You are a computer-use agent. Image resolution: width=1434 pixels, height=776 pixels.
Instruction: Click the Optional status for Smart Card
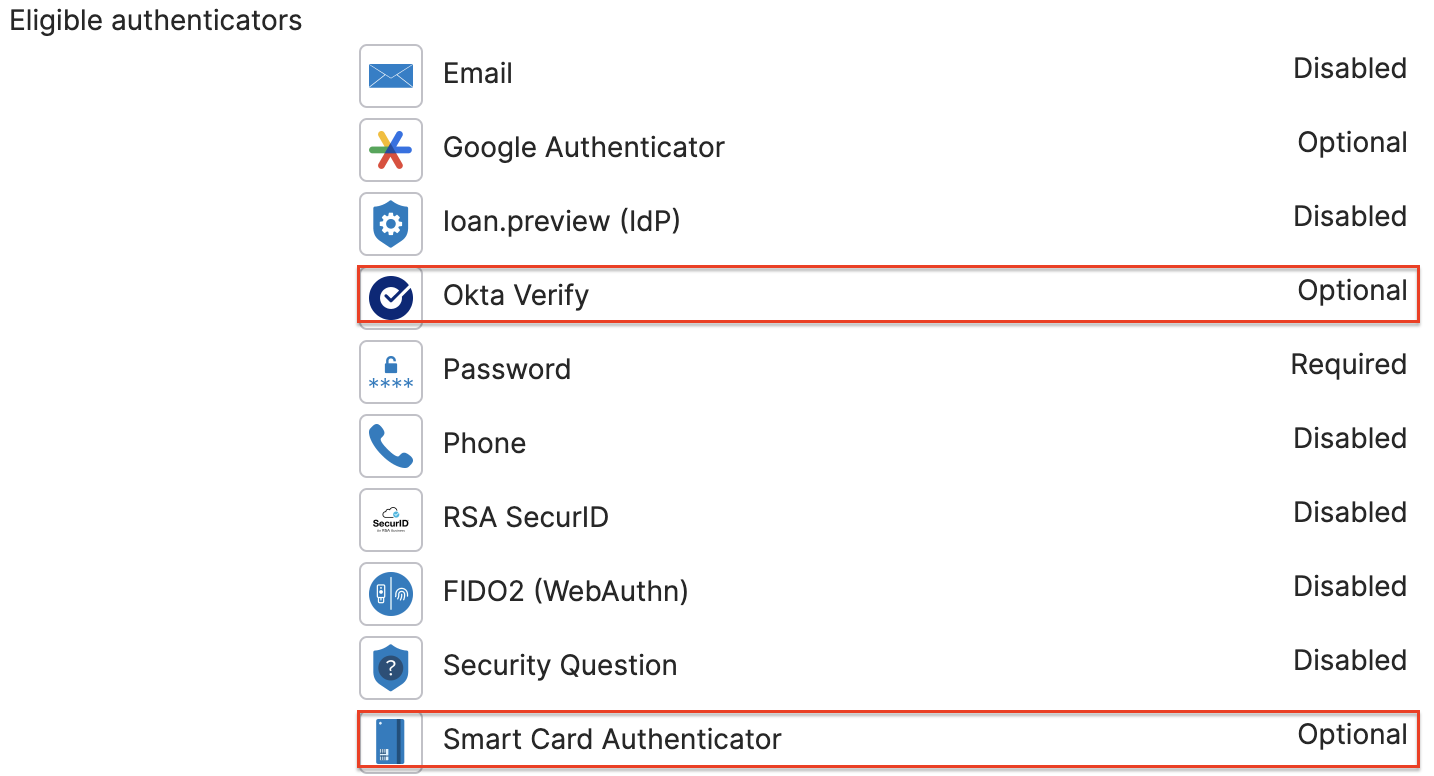click(x=1352, y=735)
